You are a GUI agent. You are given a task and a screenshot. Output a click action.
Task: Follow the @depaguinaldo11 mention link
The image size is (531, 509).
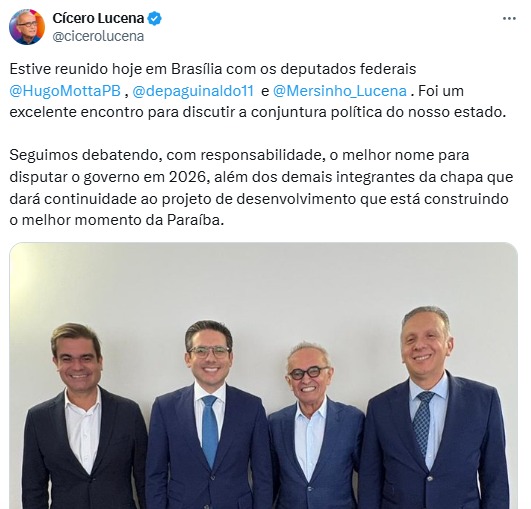pyautogui.click(x=193, y=91)
